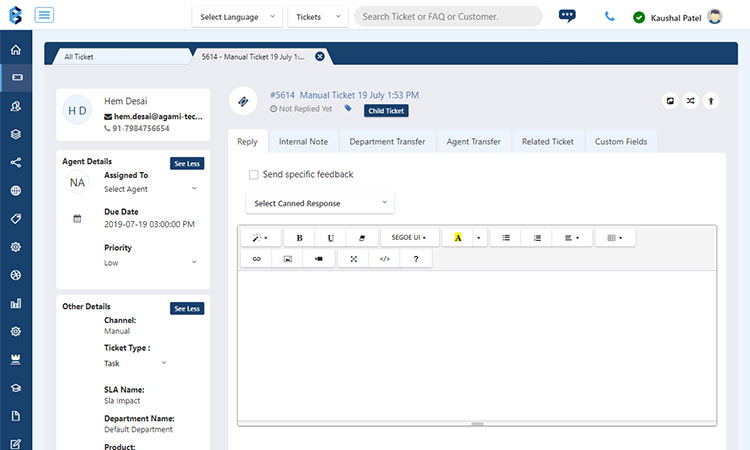The width and height of the screenshot is (750, 450).
Task: Open the Select Agent dropdown
Action: (151, 189)
